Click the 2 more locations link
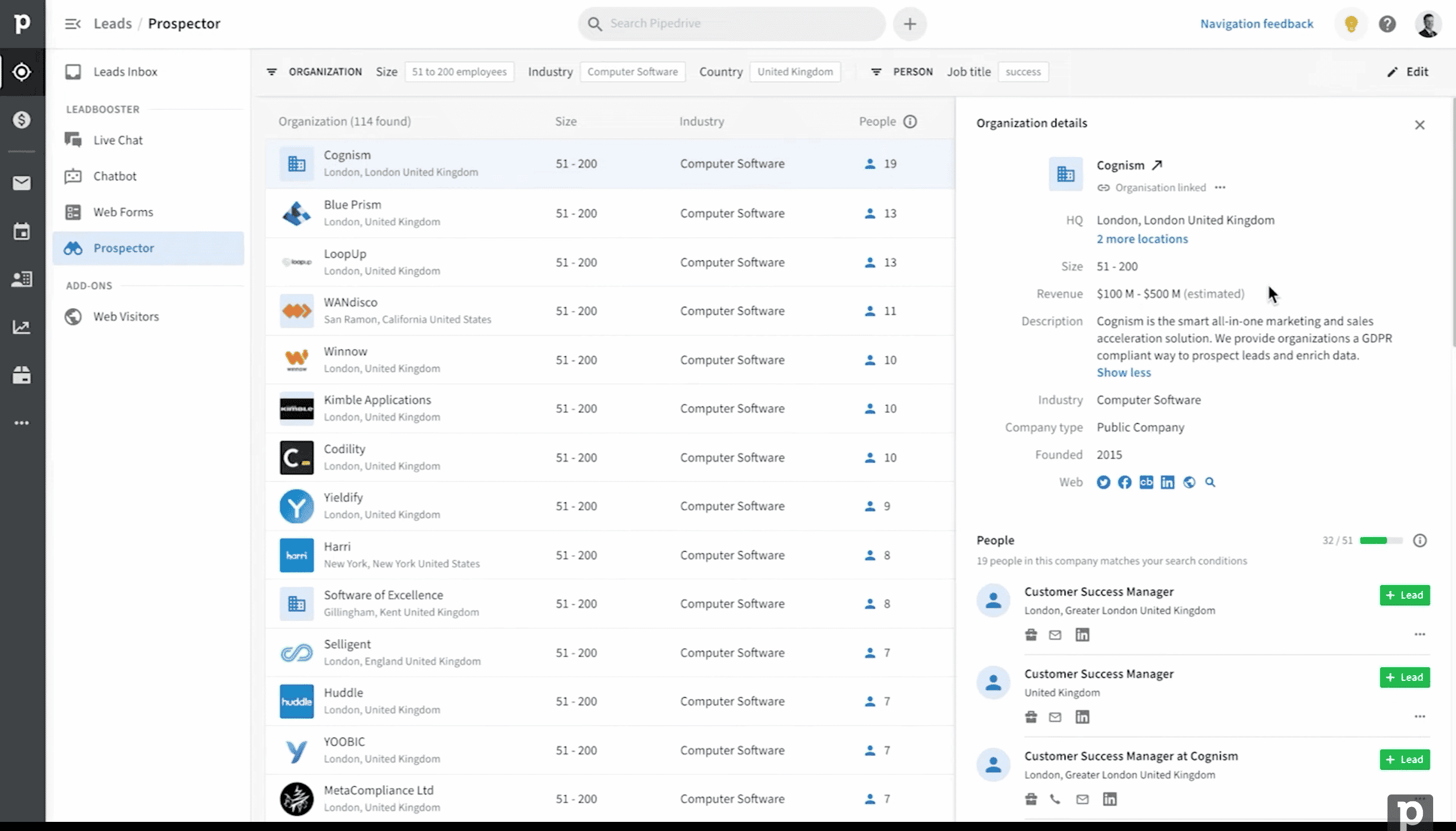This screenshot has width=1456, height=831. pos(1142,239)
